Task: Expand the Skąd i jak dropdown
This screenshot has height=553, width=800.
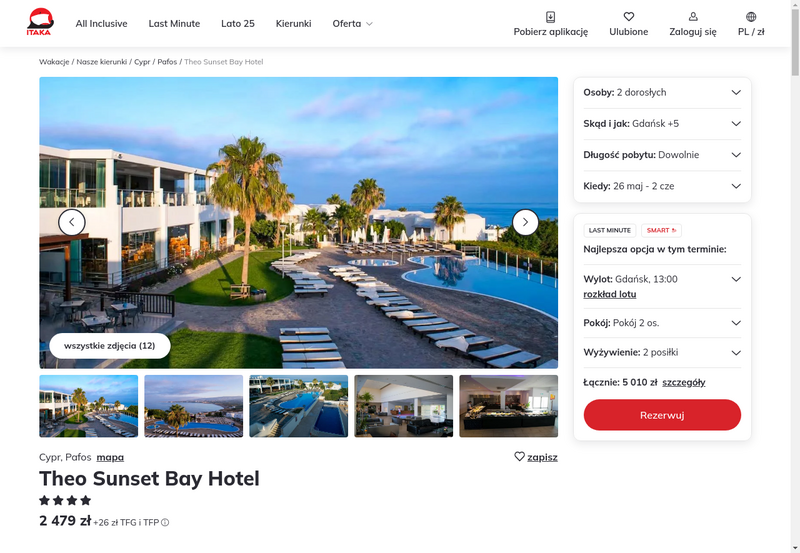Action: (x=662, y=123)
